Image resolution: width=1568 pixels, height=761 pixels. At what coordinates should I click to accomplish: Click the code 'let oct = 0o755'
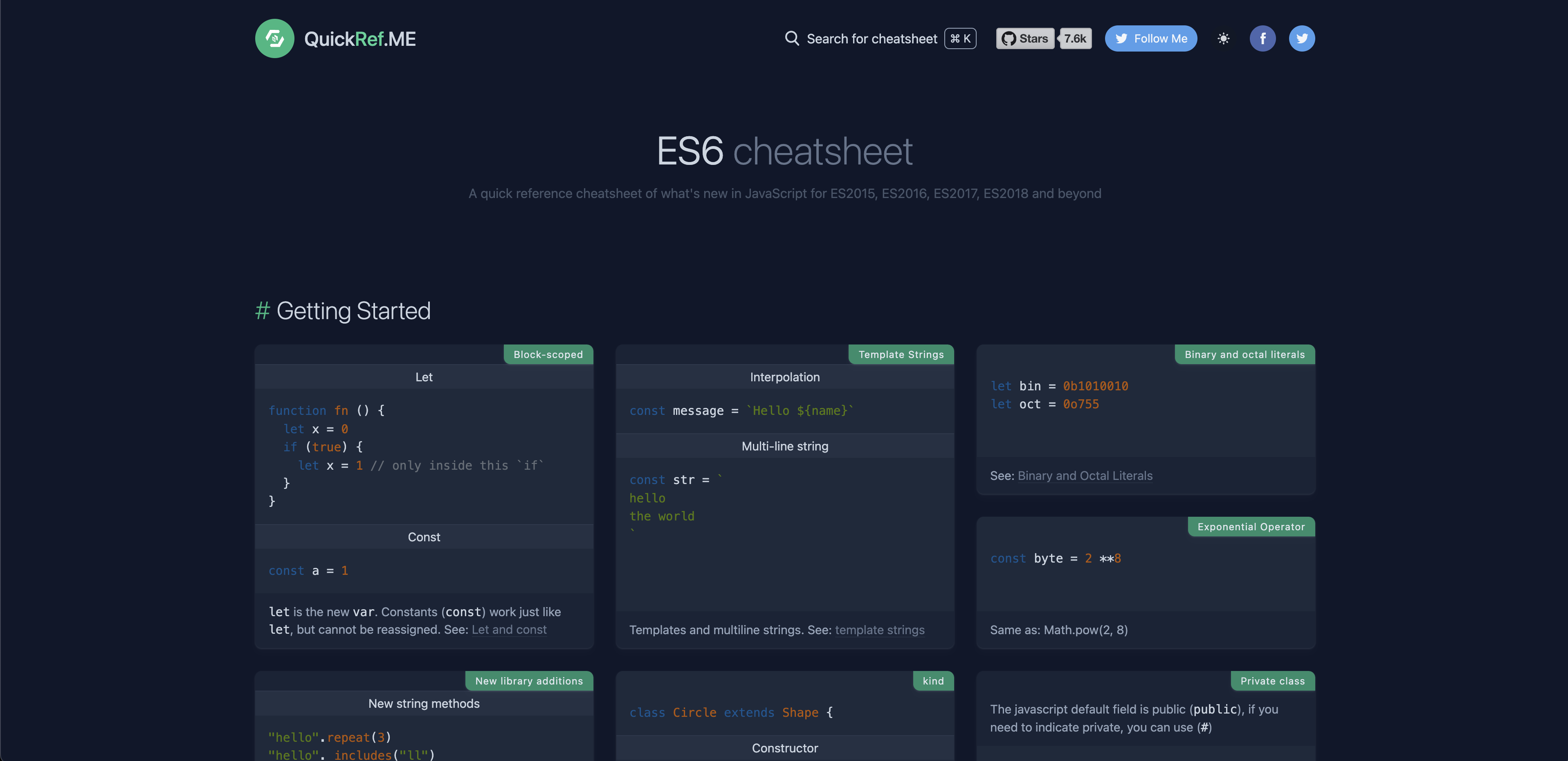tap(1045, 404)
